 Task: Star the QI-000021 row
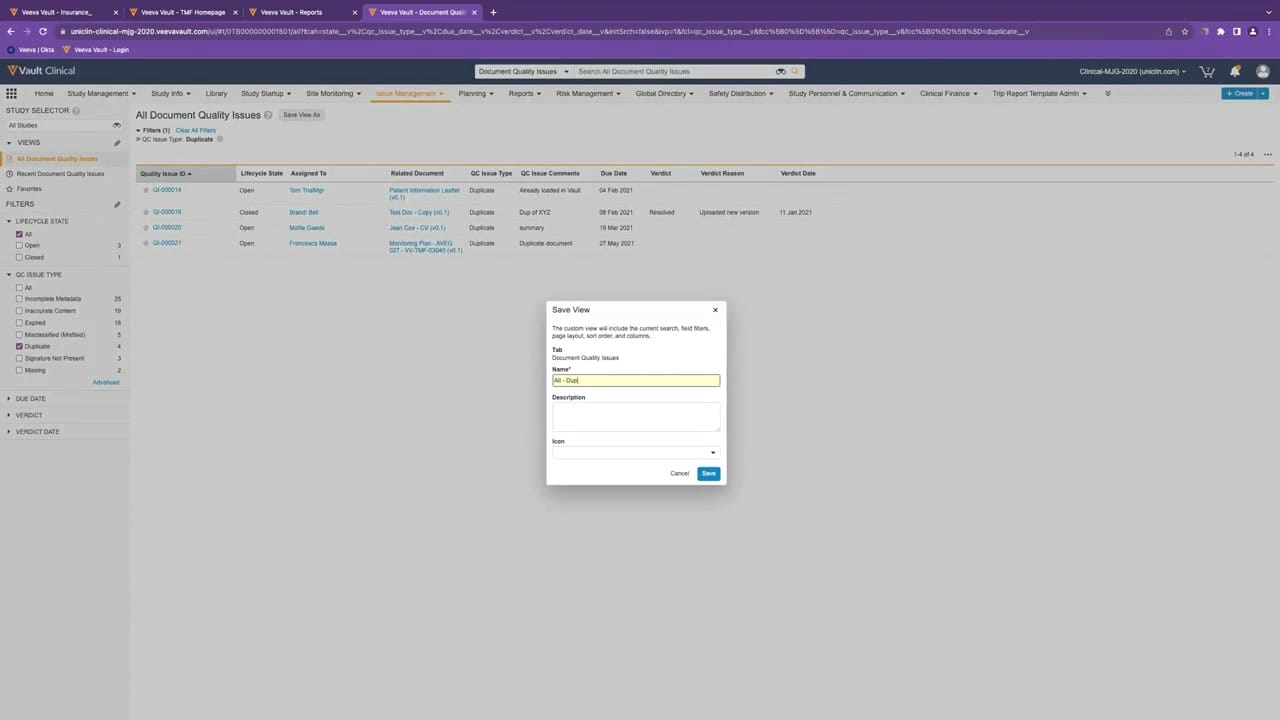(x=146, y=243)
